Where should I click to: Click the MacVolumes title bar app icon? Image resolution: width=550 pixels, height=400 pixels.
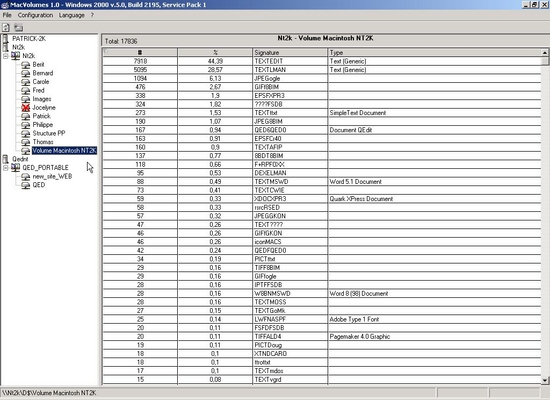[x=5, y=5]
